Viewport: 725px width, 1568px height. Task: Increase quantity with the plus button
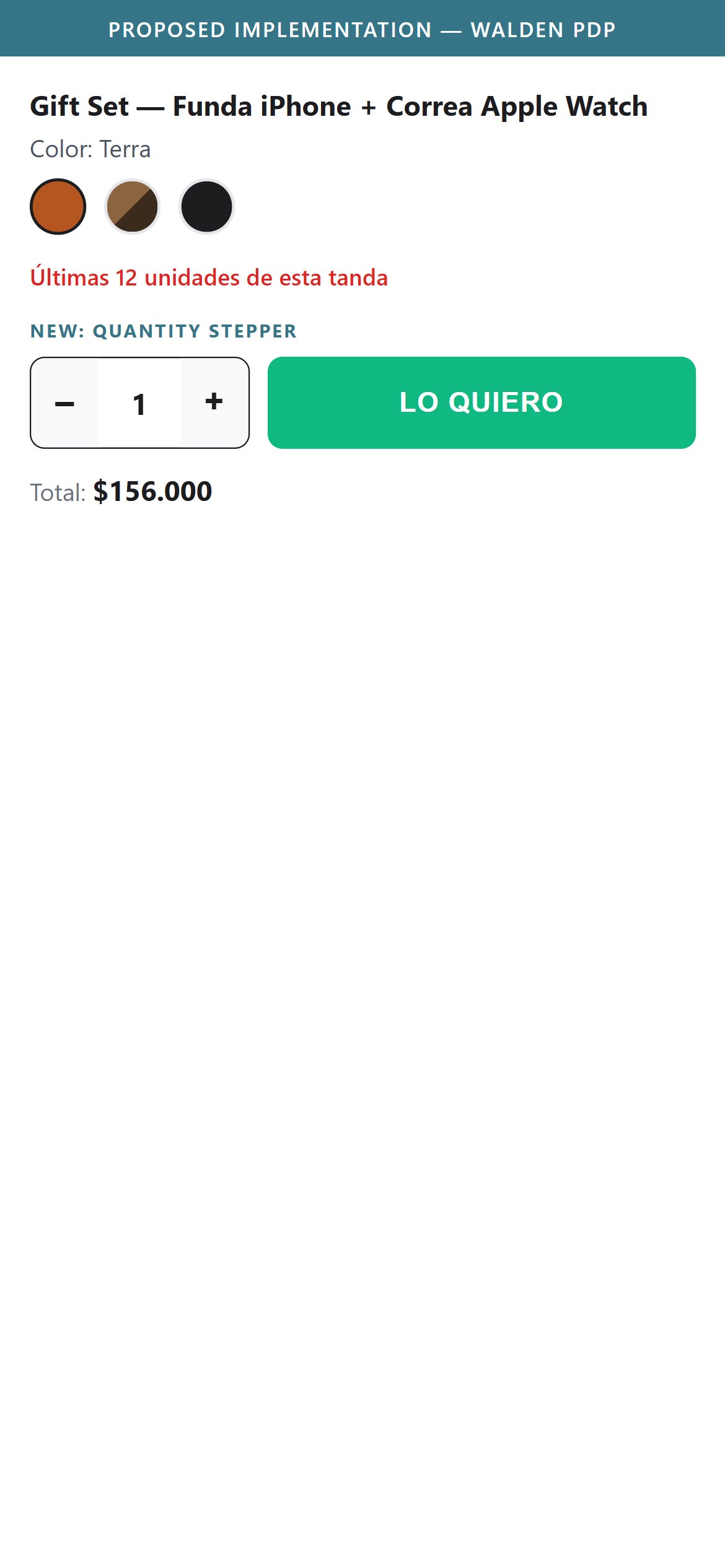(214, 403)
